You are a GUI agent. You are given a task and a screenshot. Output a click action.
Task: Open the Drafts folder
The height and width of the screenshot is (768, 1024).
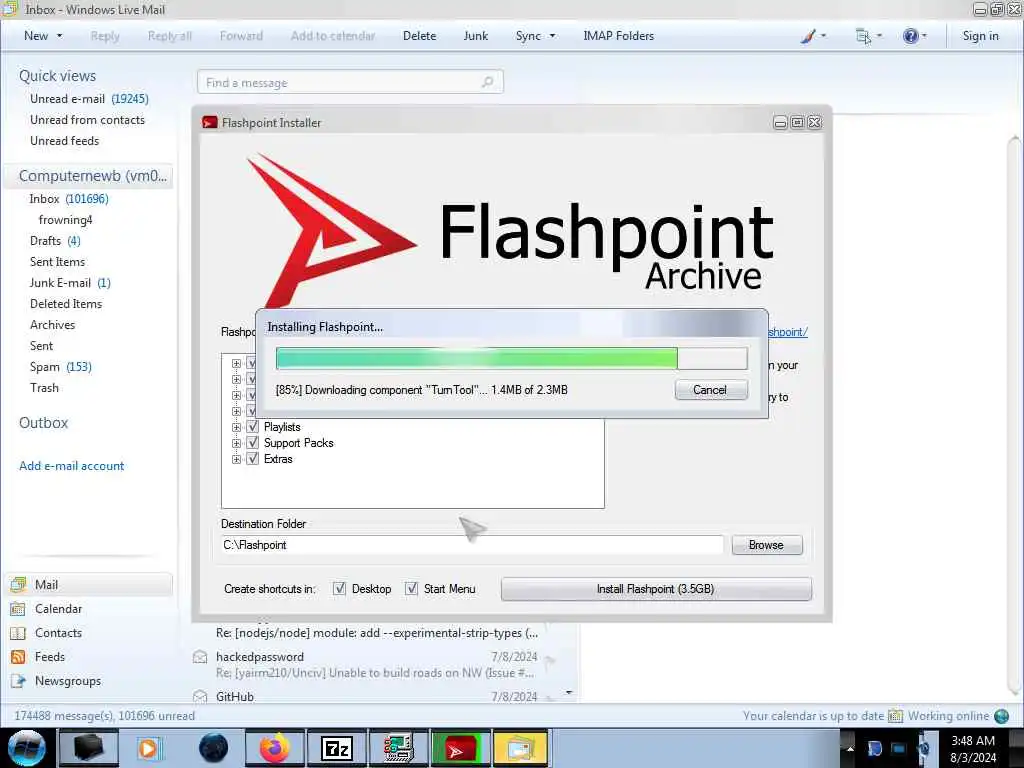pos(55,241)
